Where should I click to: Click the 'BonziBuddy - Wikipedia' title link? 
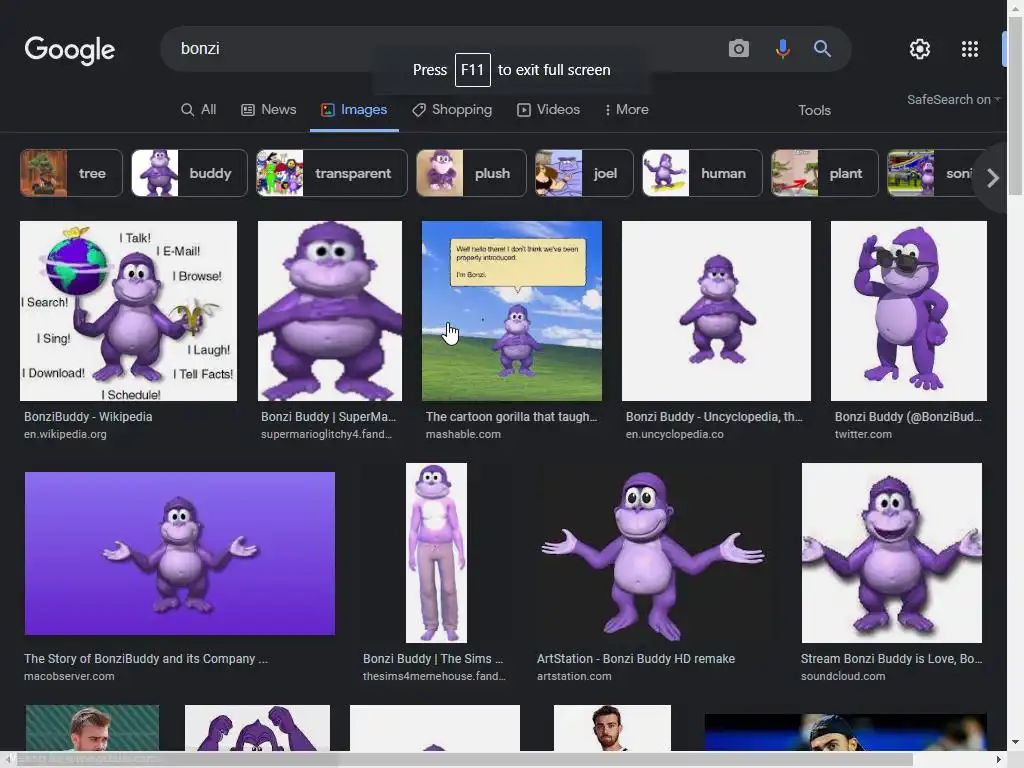88,417
